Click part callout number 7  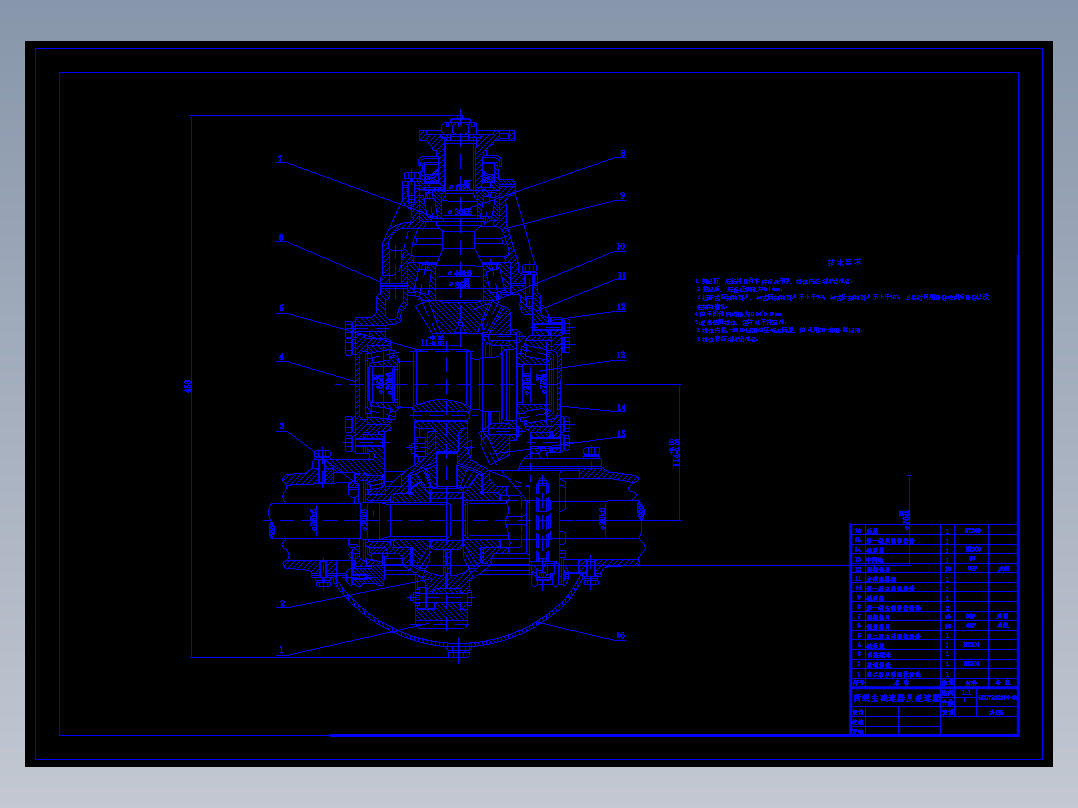click(x=280, y=159)
